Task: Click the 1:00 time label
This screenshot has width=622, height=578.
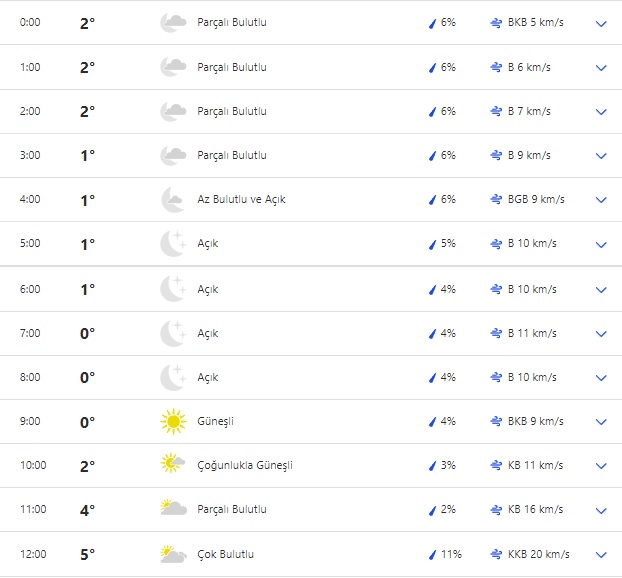Action: [31, 67]
